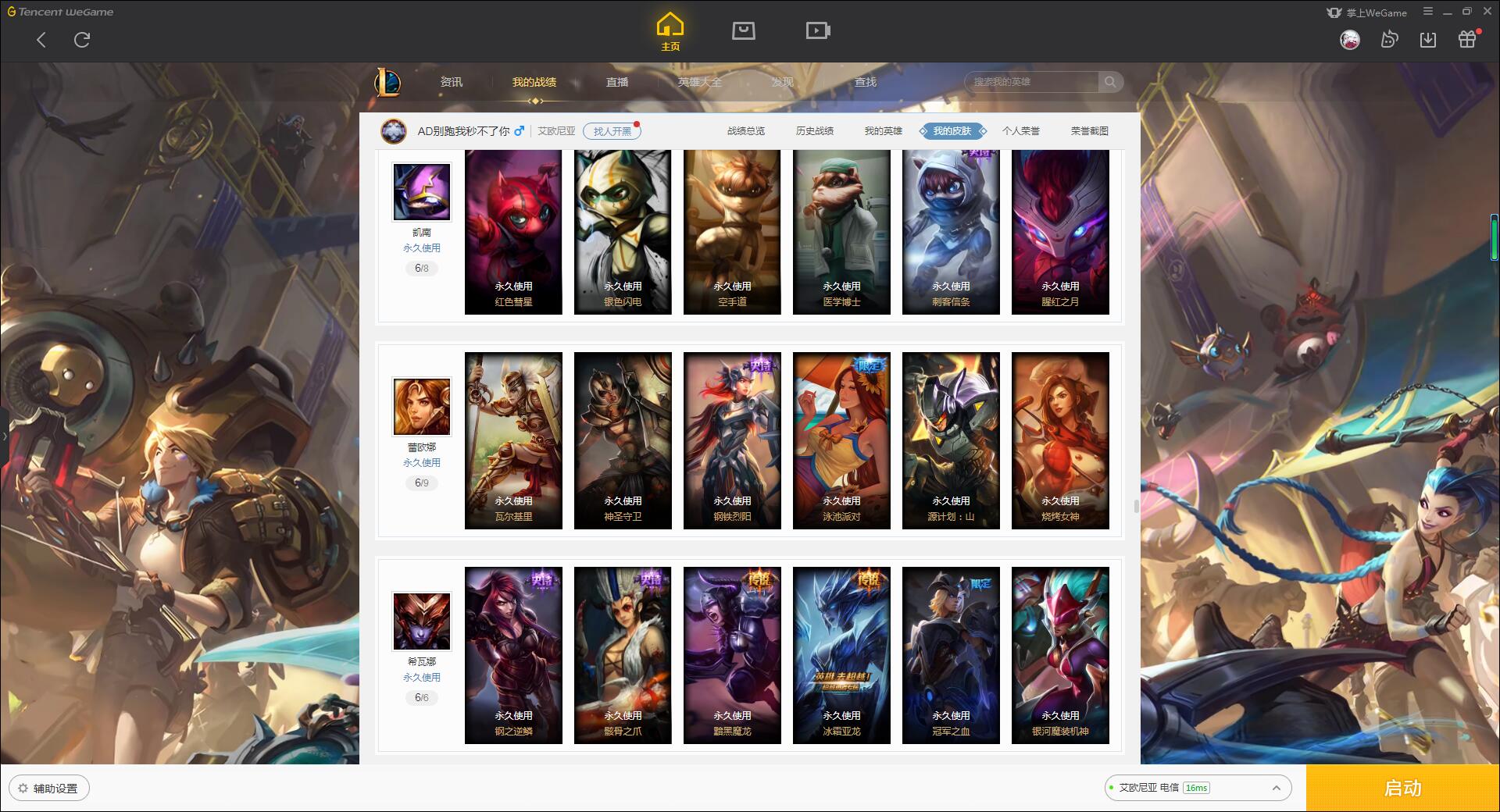Click the summoner name AD别跑我秒不了你

click(x=463, y=131)
